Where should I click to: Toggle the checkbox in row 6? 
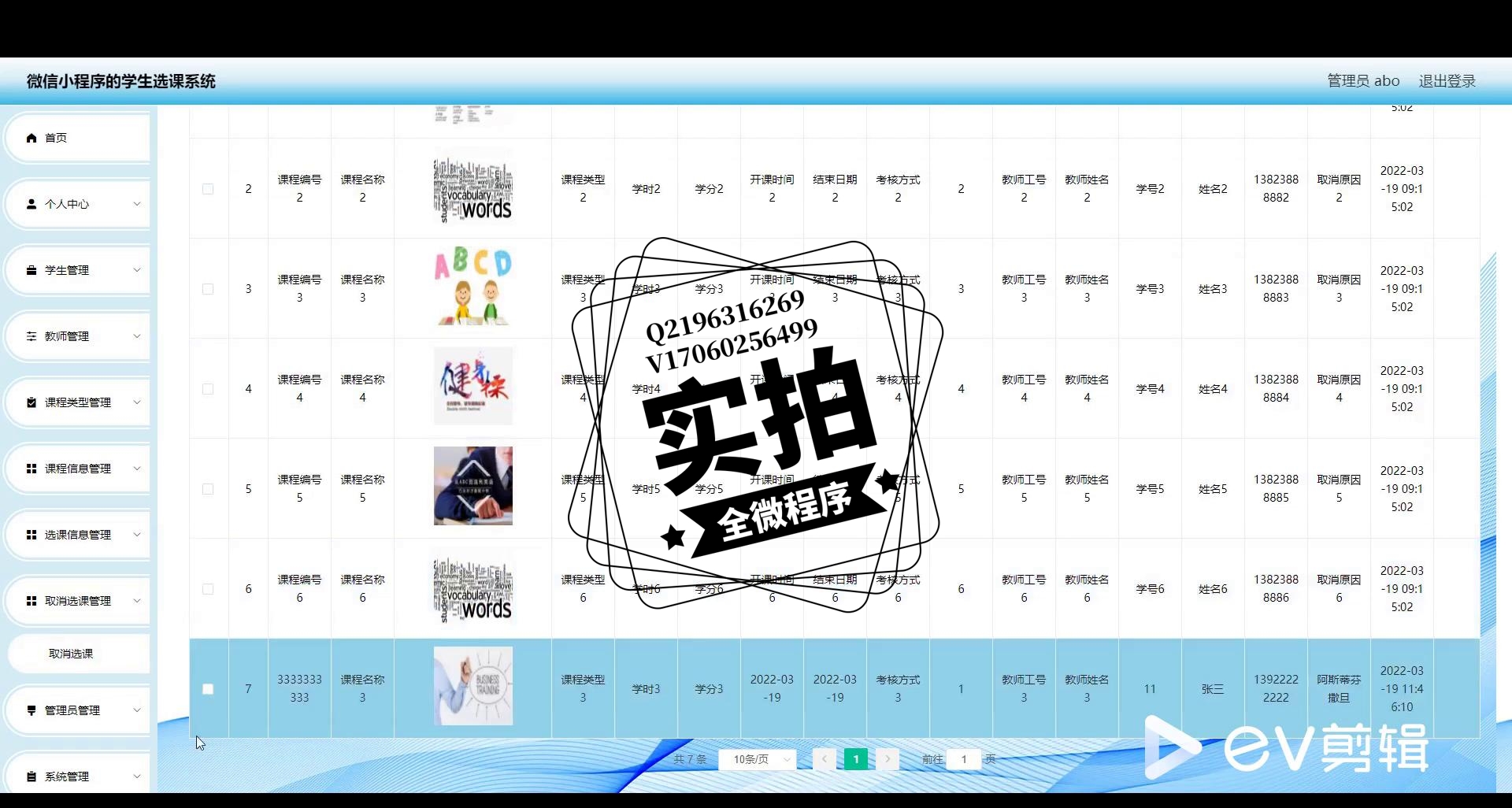(x=208, y=589)
